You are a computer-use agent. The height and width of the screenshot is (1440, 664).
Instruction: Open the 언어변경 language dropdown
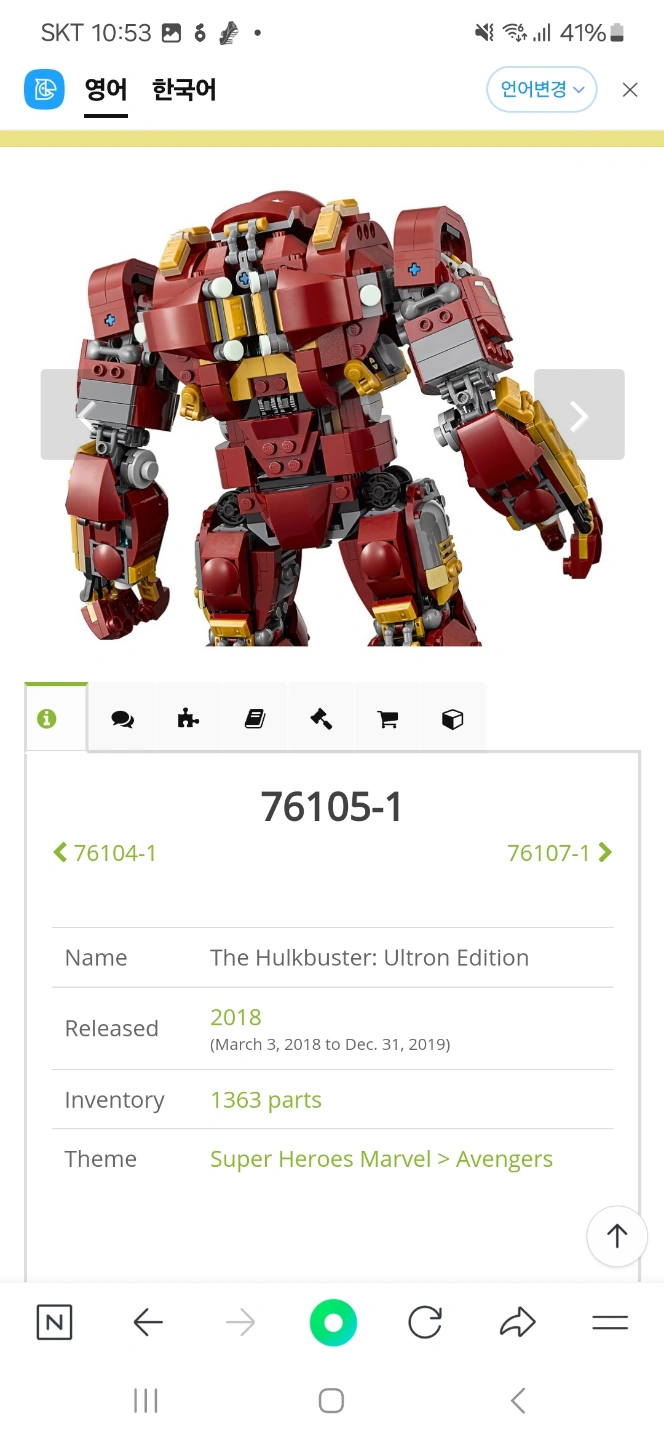[542, 90]
